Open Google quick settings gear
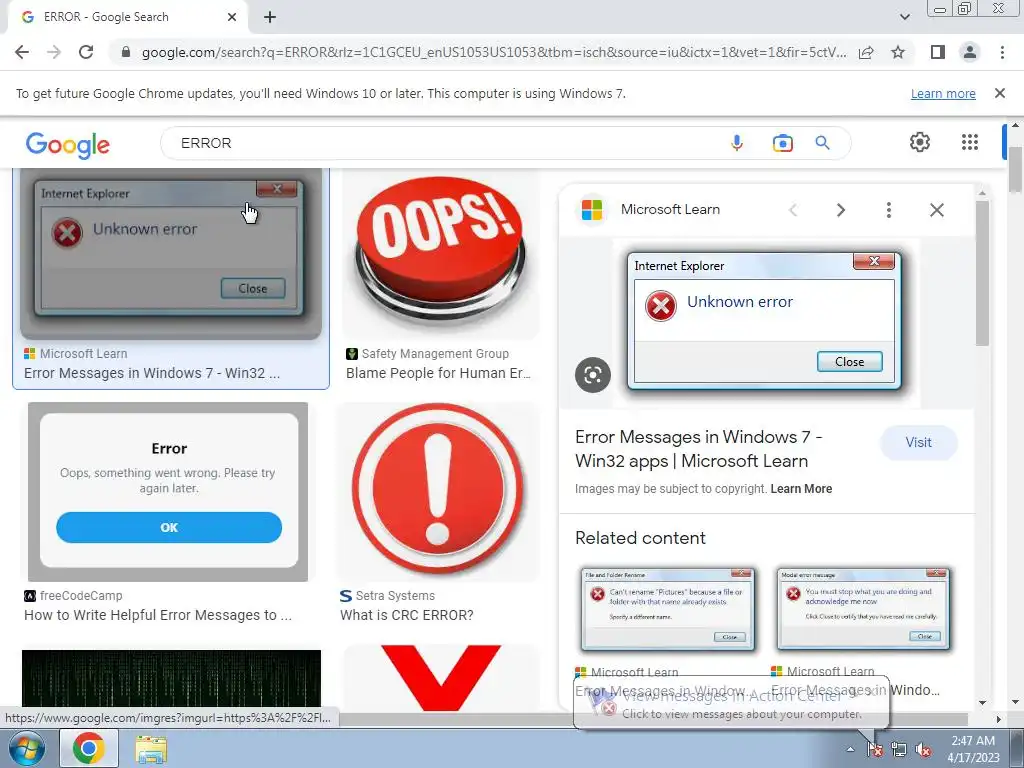 [920, 142]
